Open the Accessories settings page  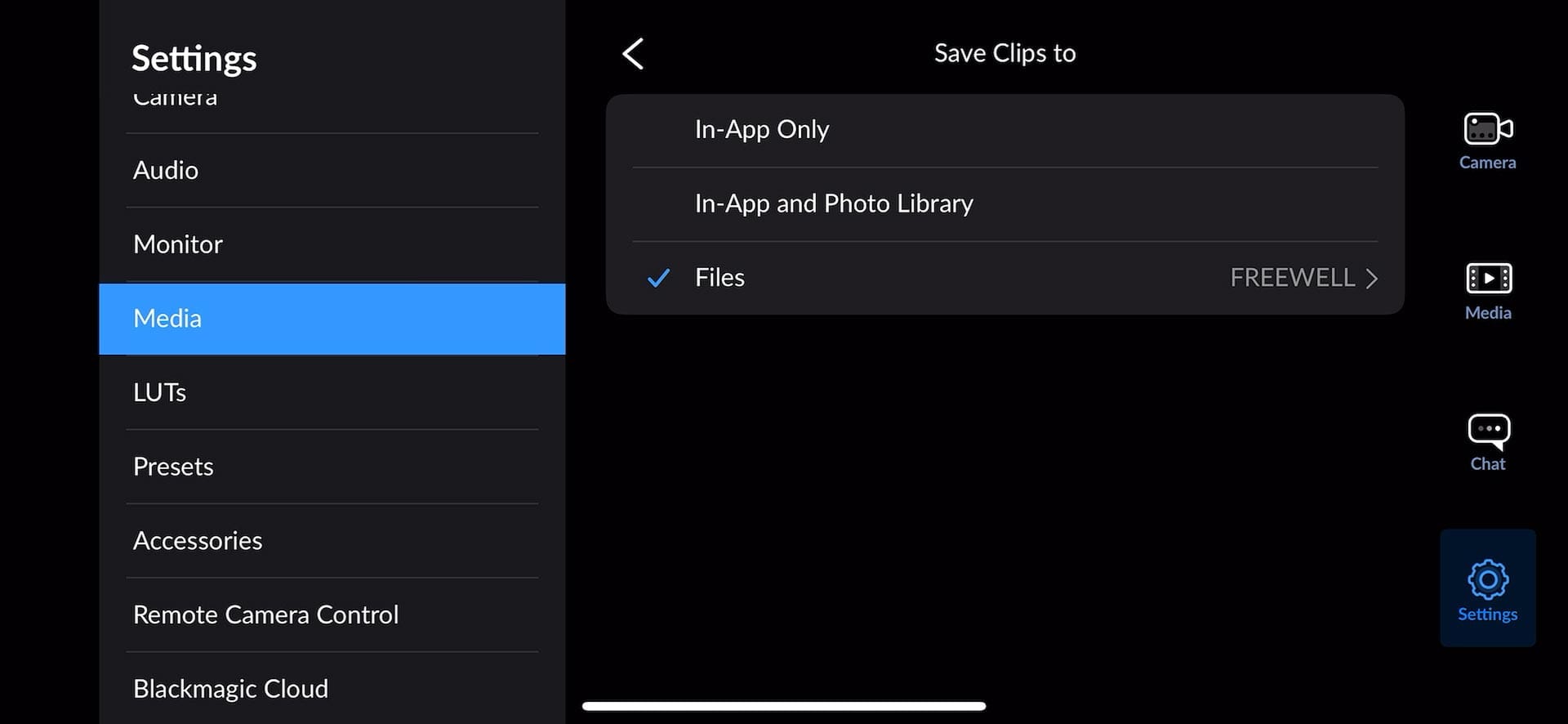coord(198,540)
